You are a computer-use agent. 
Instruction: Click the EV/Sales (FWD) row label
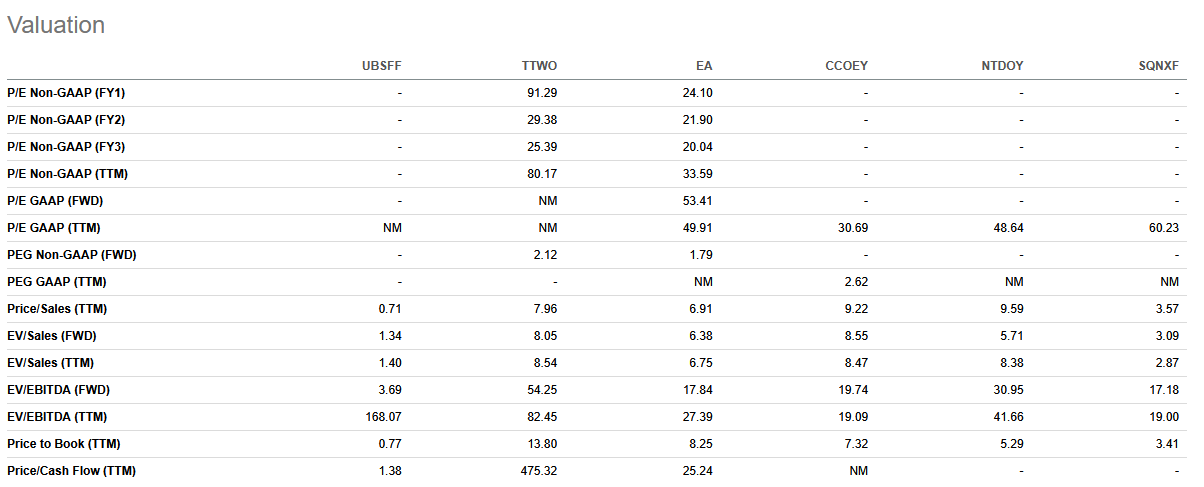(52, 336)
